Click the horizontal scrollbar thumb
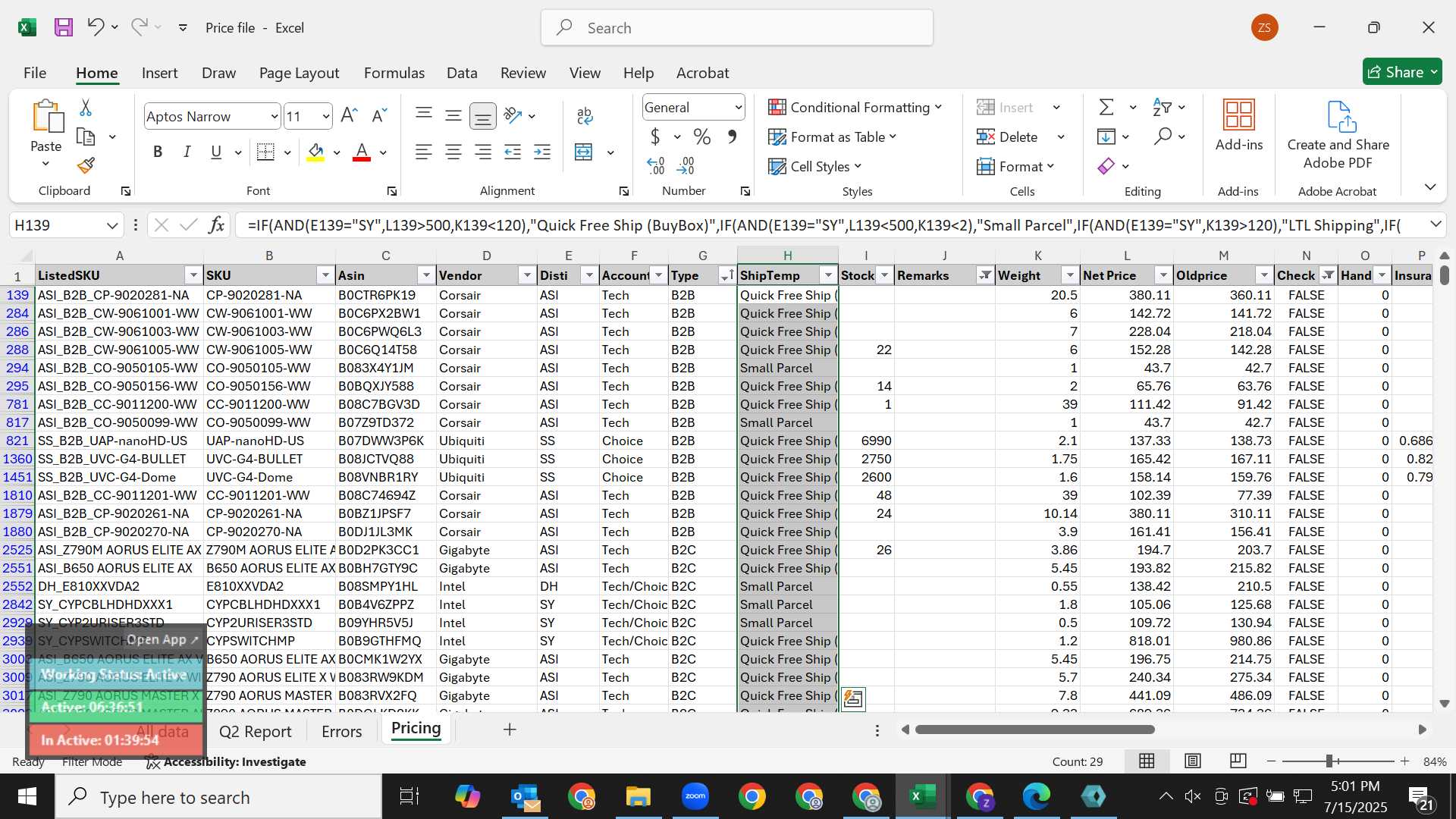This screenshot has height=819, width=1456. [x=1034, y=730]
